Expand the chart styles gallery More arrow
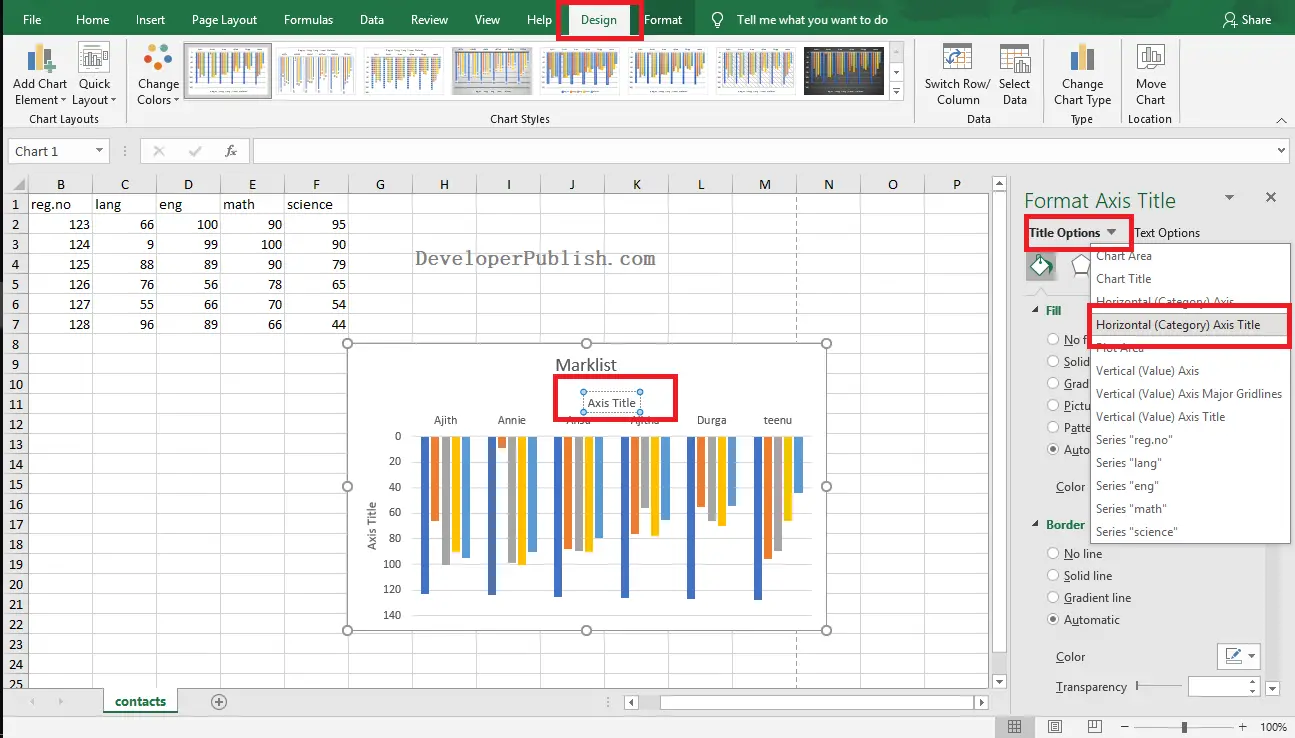 click(x=896, y=92)
